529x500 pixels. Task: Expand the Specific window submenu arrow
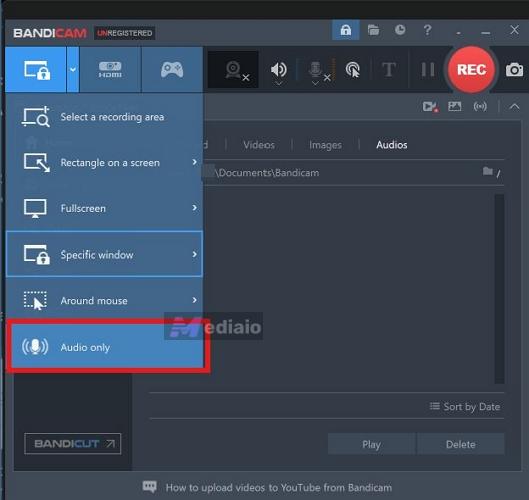(x=194, y=254)
